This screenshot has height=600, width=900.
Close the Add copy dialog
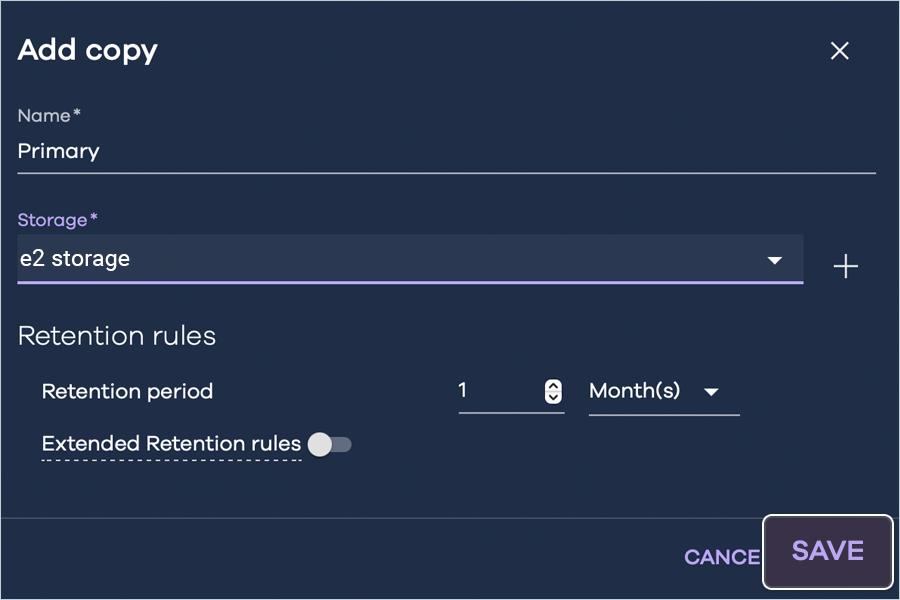(839, 51)
